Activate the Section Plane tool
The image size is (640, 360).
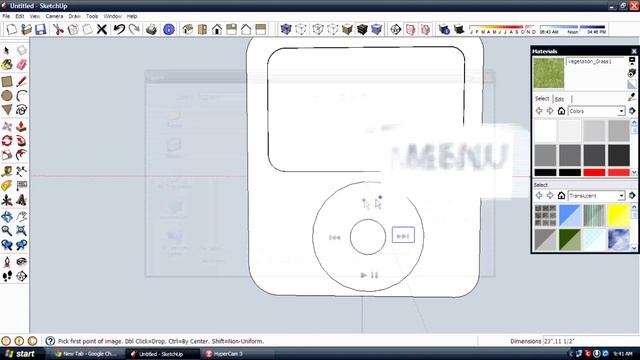(x=22, y=276)
